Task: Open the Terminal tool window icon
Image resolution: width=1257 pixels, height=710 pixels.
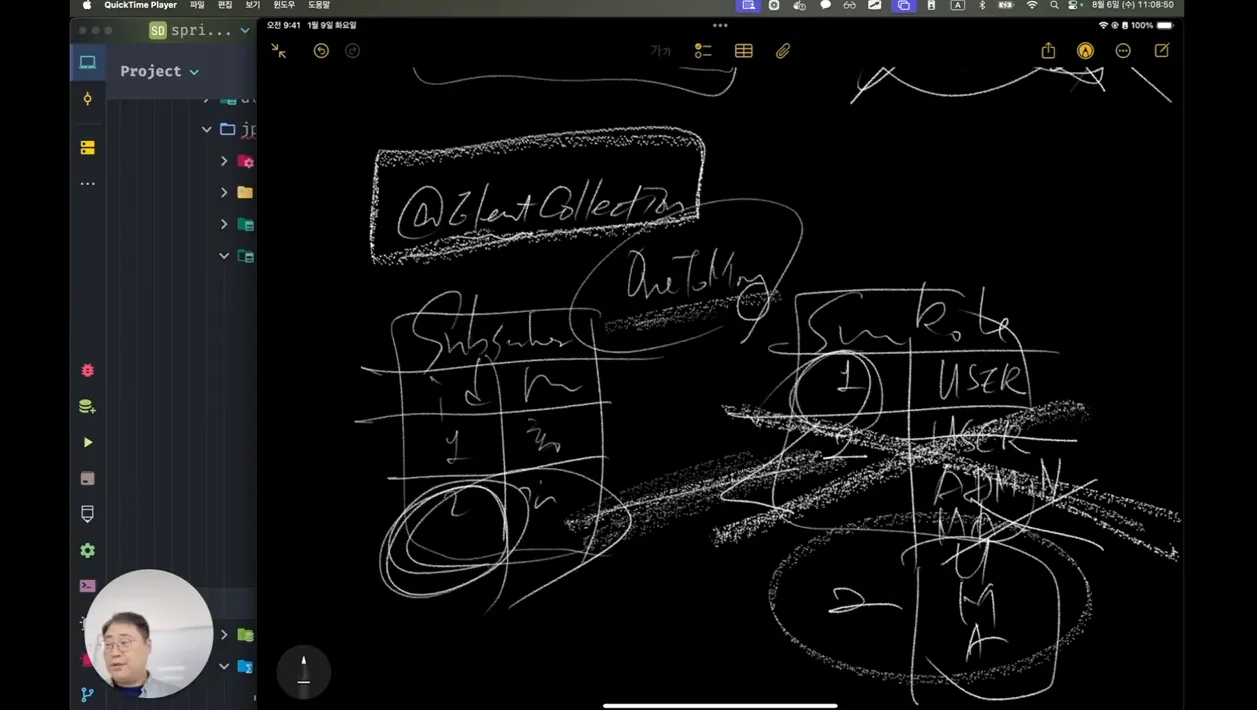Action: tap(88, 586)
